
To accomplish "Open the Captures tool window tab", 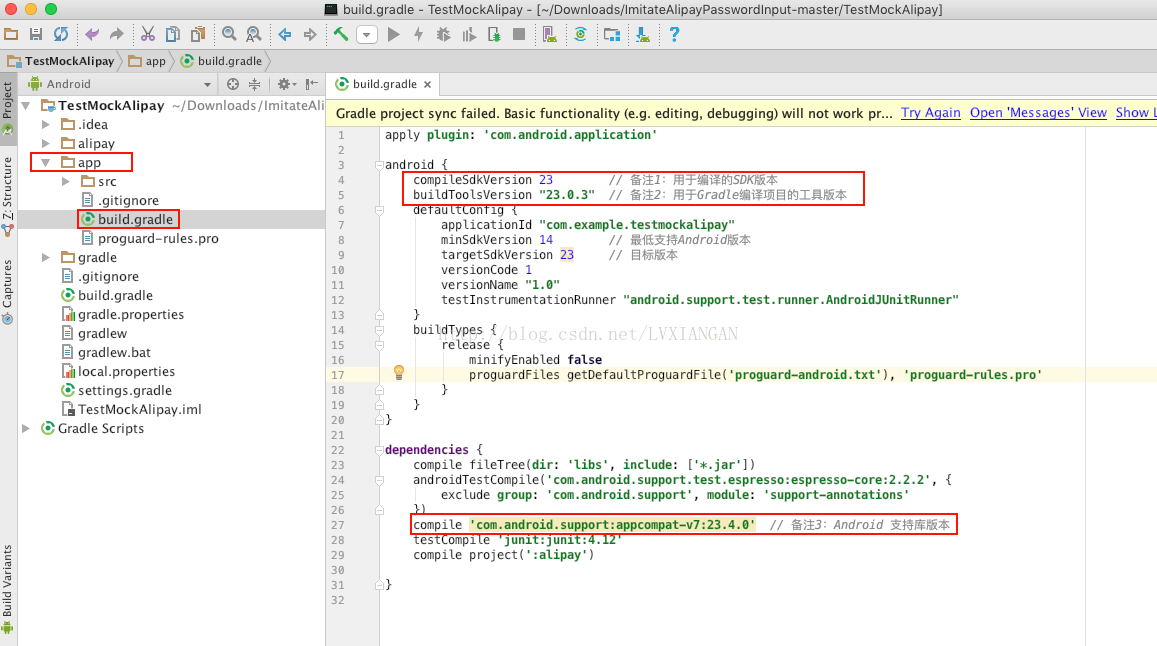I will (x=7, y=291).
